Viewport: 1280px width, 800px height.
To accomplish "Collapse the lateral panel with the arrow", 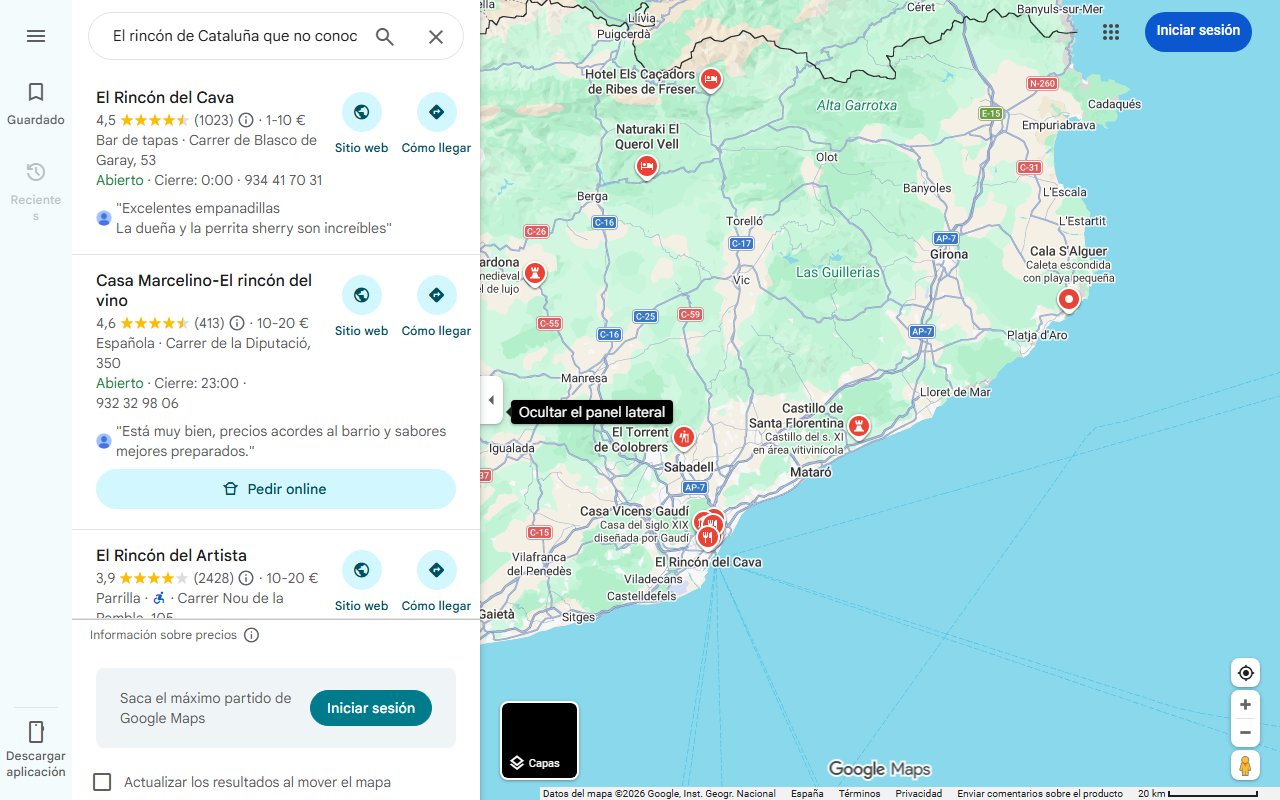I will [491, 399].
